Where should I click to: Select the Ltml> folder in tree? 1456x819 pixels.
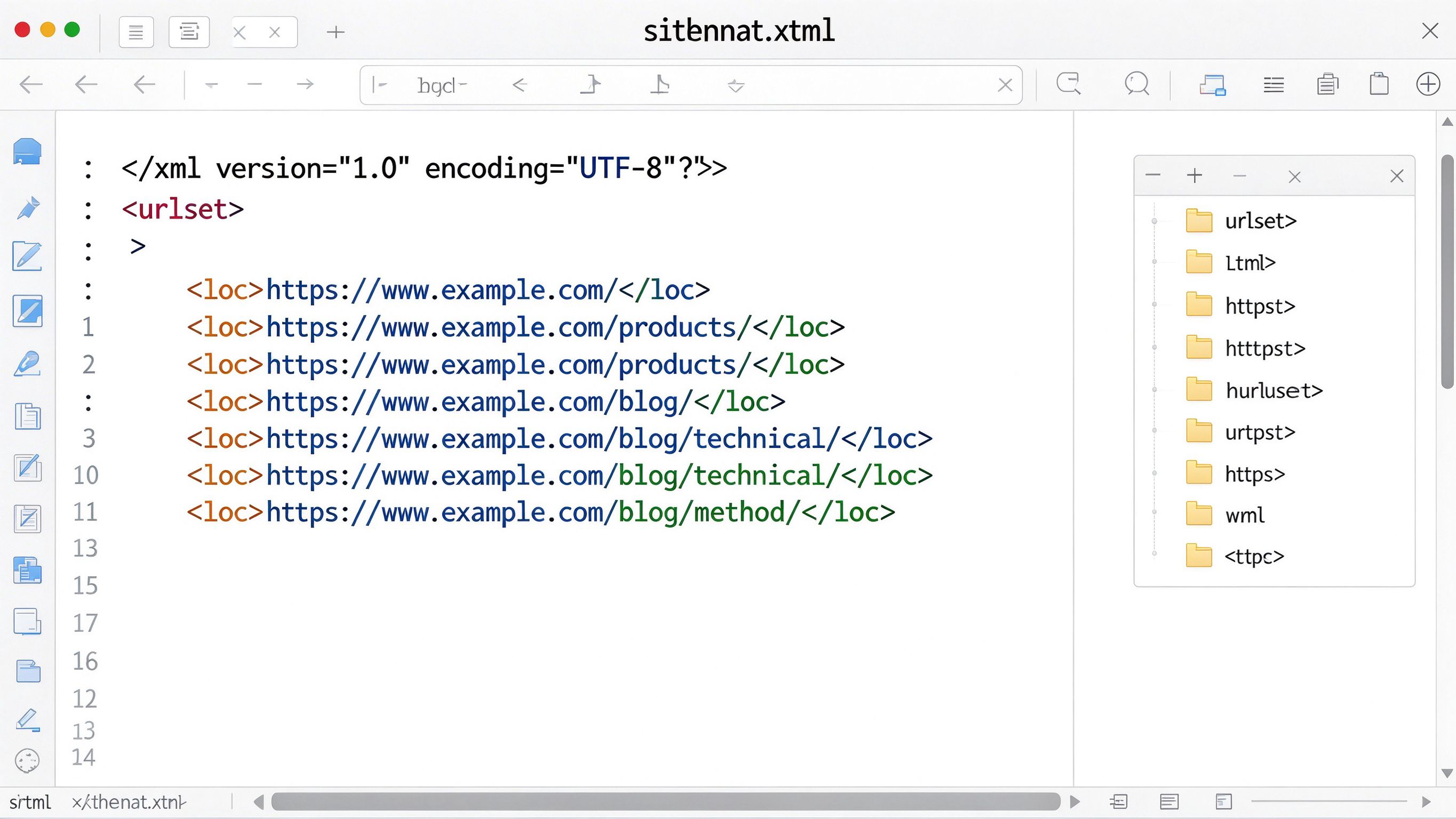(1230, 263)
